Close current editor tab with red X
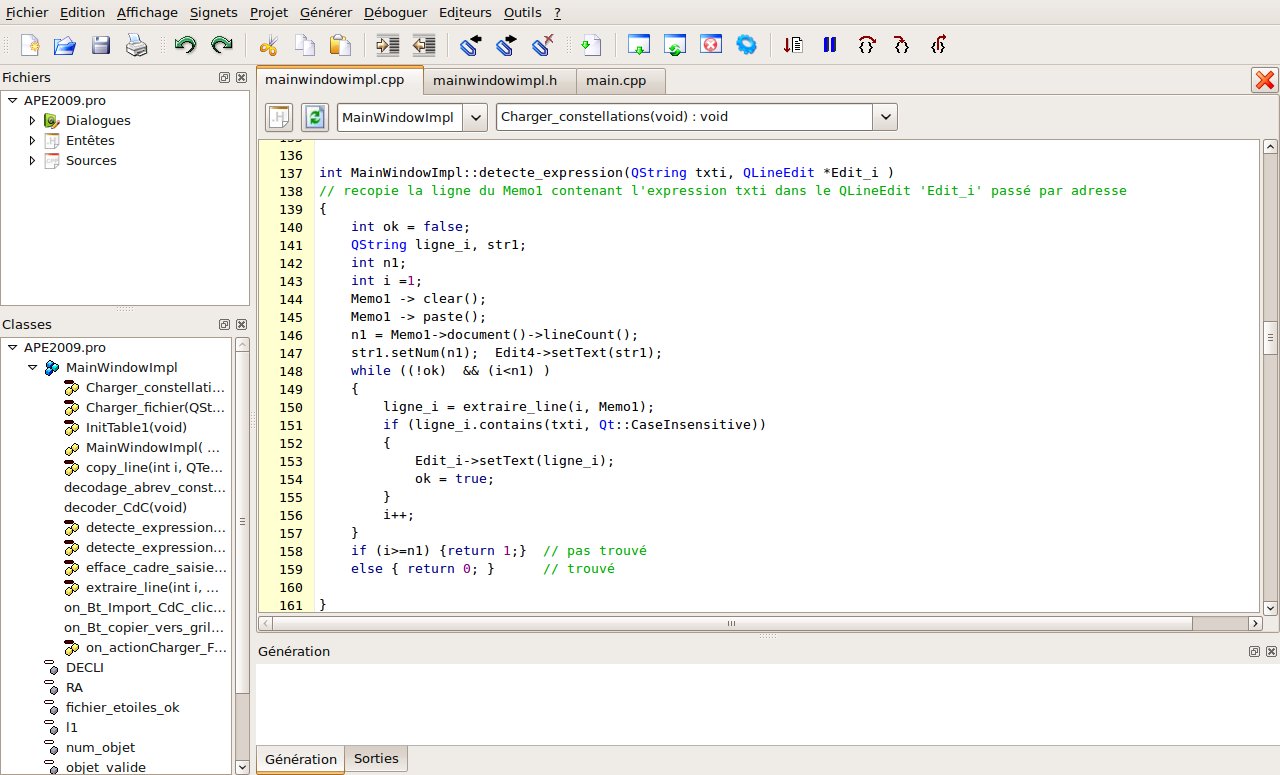The image size is (1280, 775). pyautogui.click(x=1264, y=81)
